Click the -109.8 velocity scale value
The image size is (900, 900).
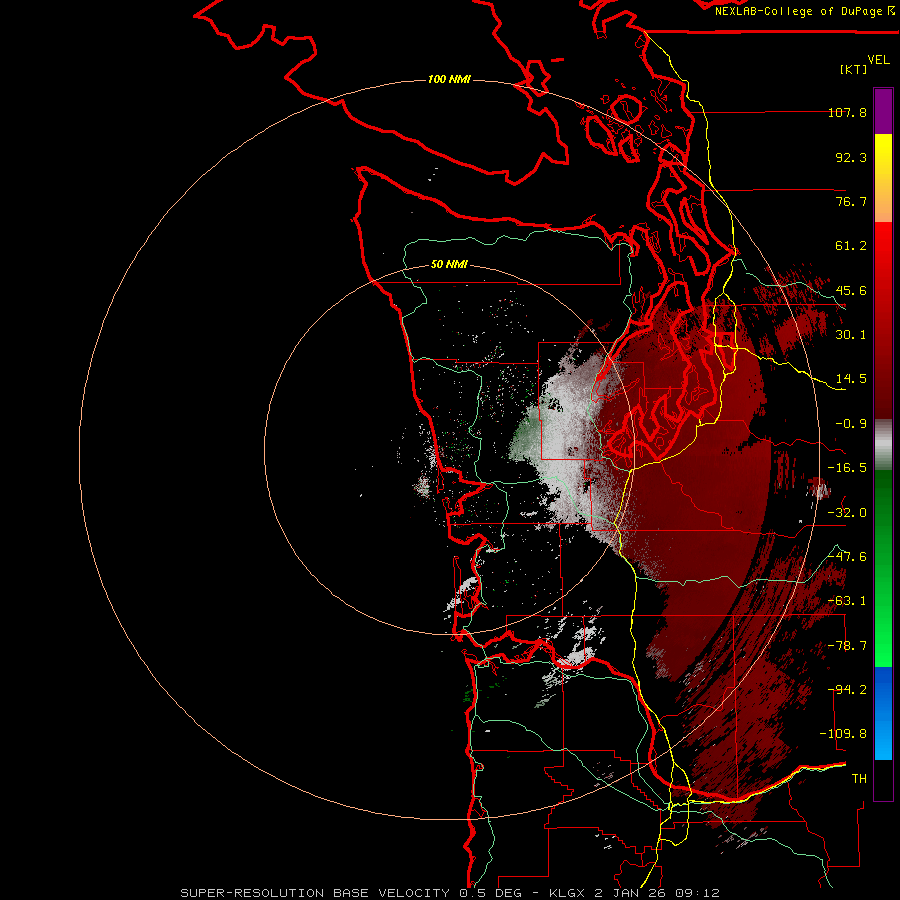pyautogui.click(x=843, y=734)
